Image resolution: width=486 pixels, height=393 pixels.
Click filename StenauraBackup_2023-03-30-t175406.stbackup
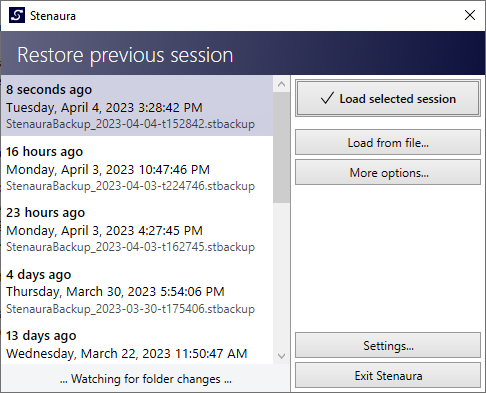(130, 309)
